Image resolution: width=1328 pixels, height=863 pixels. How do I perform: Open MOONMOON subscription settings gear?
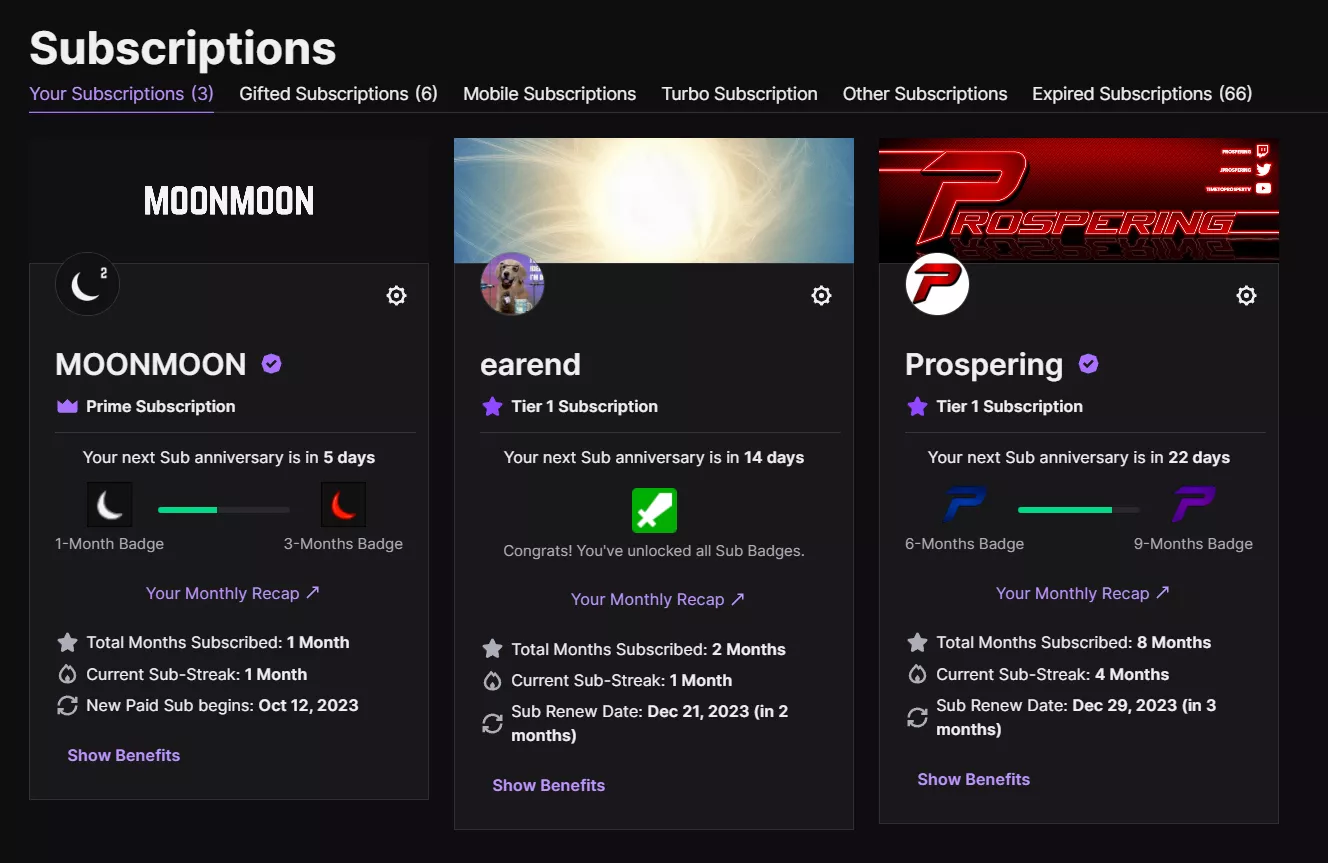[396, 295]
